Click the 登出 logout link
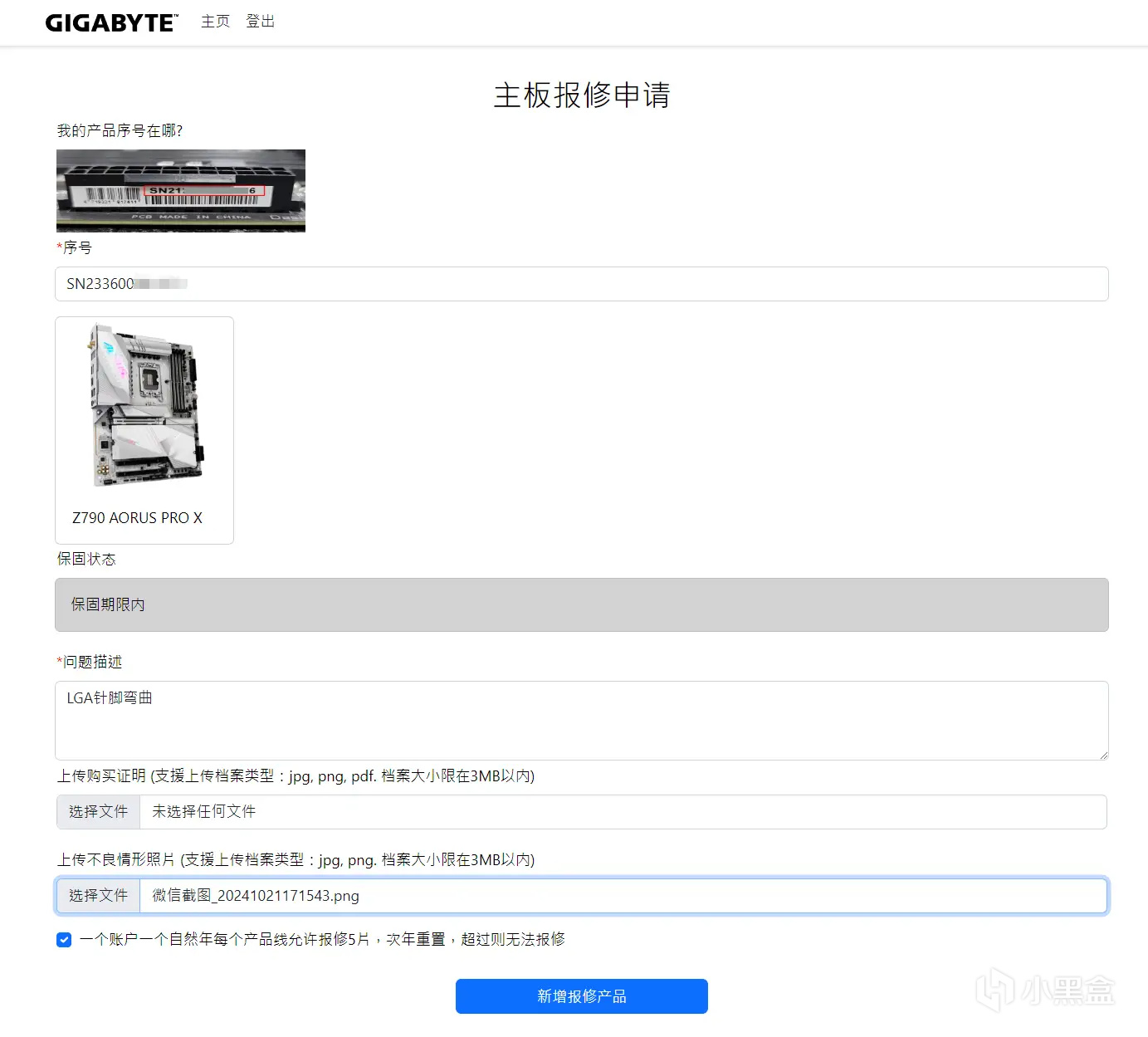Screen dimensions: 1148x1037 tap(260, 22)
